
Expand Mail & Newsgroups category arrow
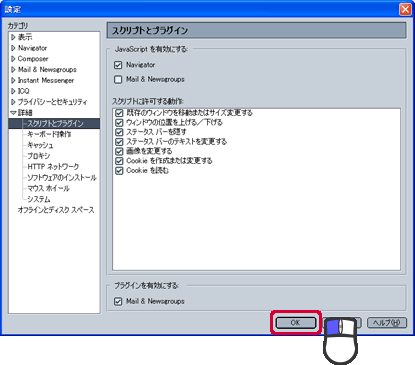13,70
